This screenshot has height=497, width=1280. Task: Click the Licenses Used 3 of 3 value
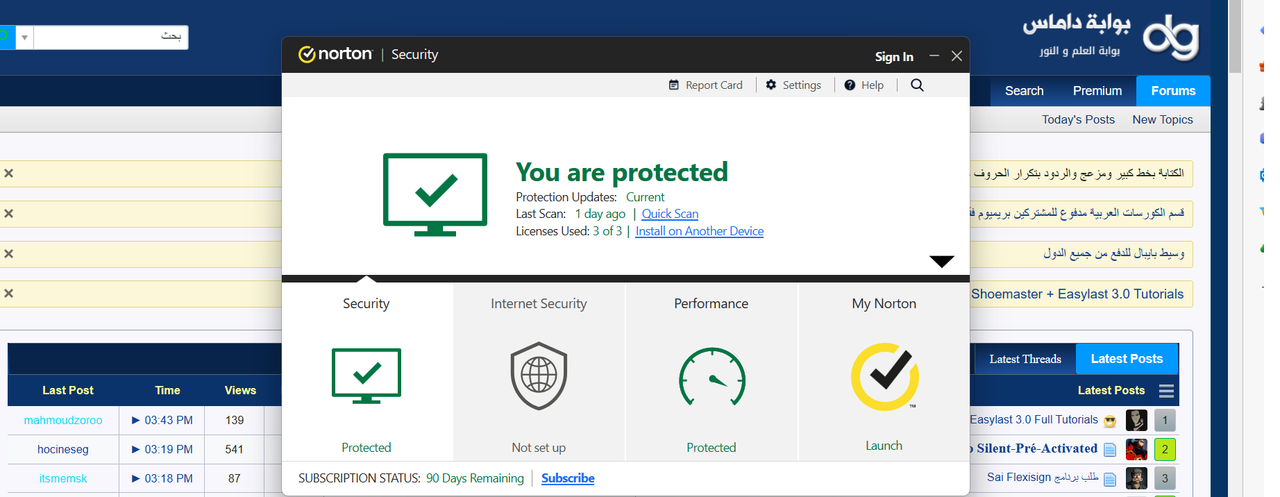(x=607, y=231)
